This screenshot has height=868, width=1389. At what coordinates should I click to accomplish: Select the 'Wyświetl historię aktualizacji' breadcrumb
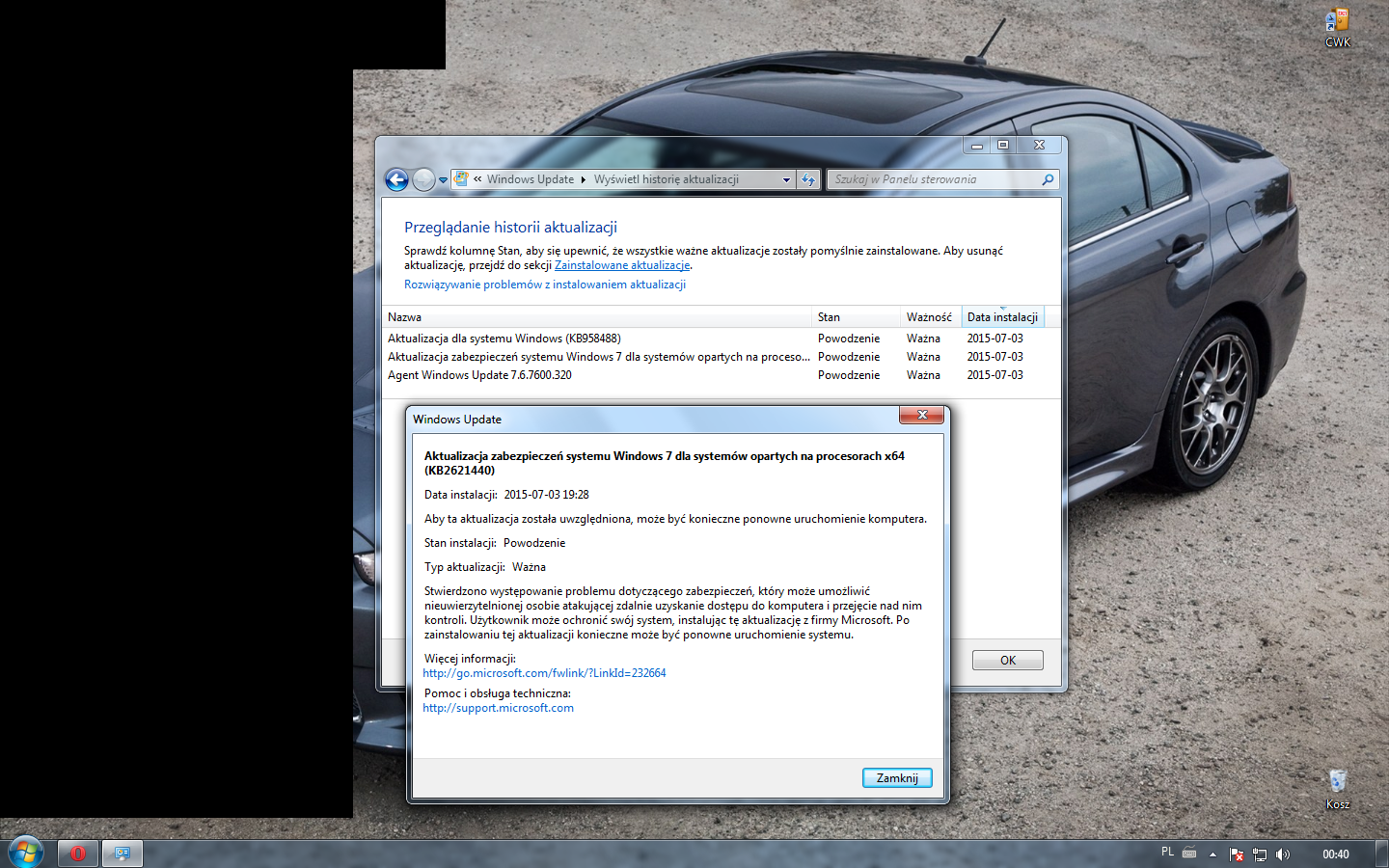(x=667, y=179)
